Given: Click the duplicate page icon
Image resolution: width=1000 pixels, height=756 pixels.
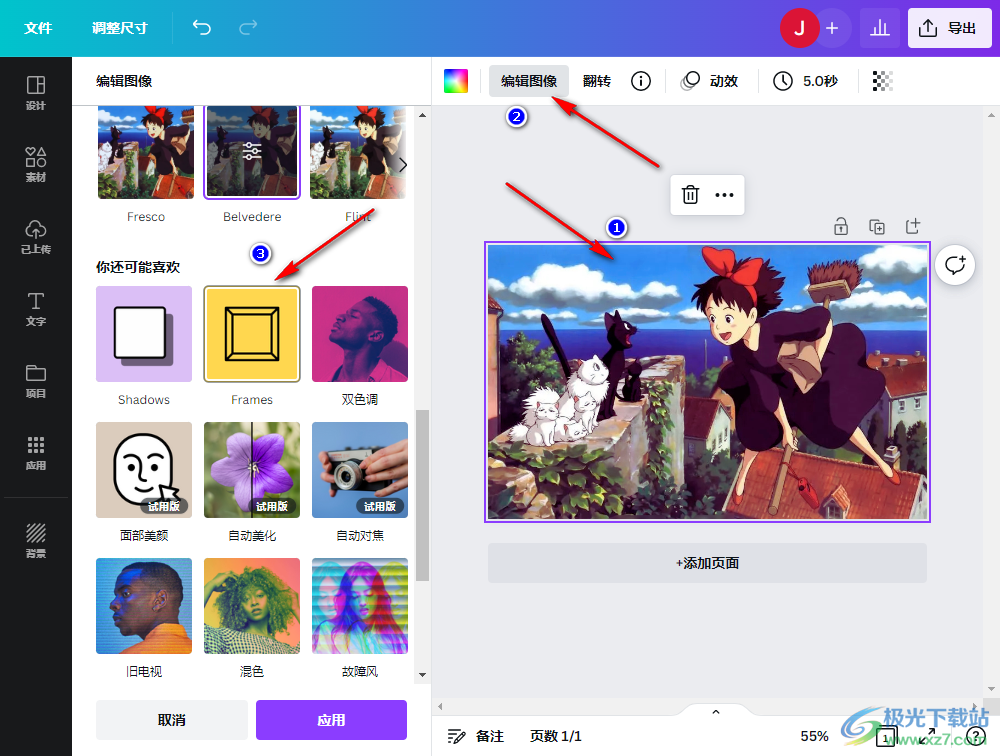Looking at the screenshot, I should 877,226.
